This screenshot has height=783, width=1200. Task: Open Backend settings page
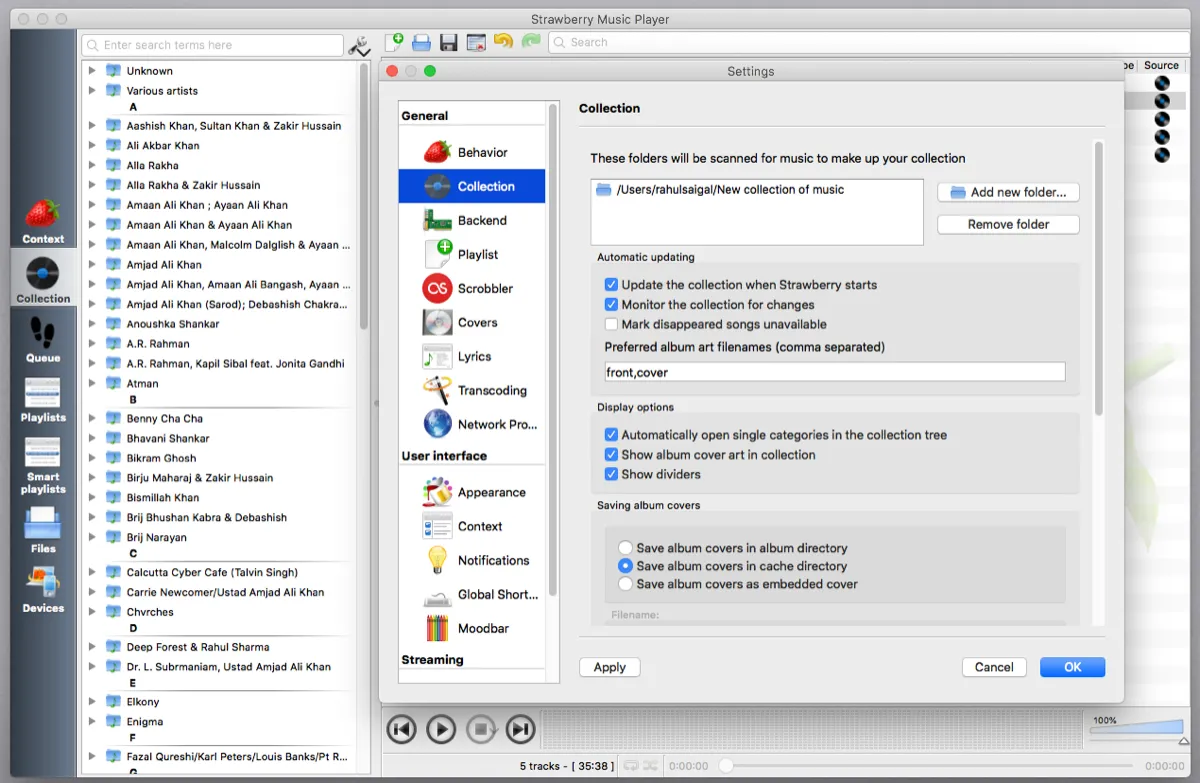click(472, 220)
